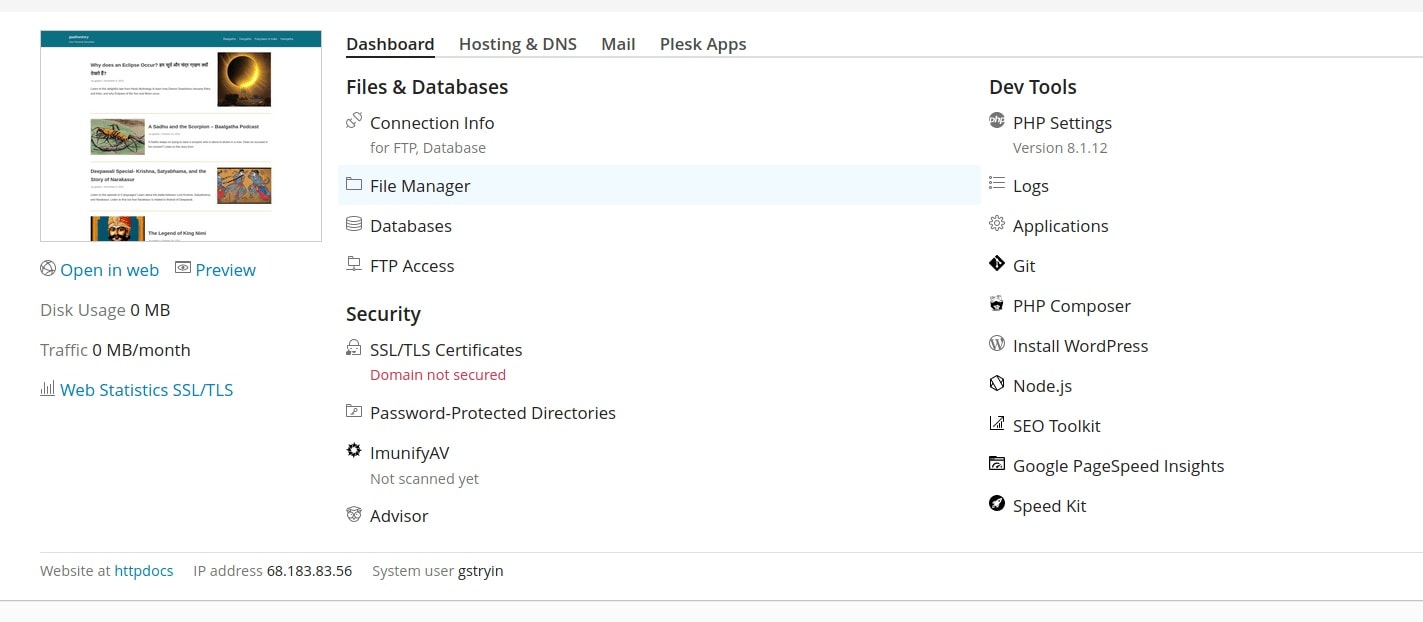Click the File Manager folder icon
Screen dimensions: 1423x622
(353, 184)
